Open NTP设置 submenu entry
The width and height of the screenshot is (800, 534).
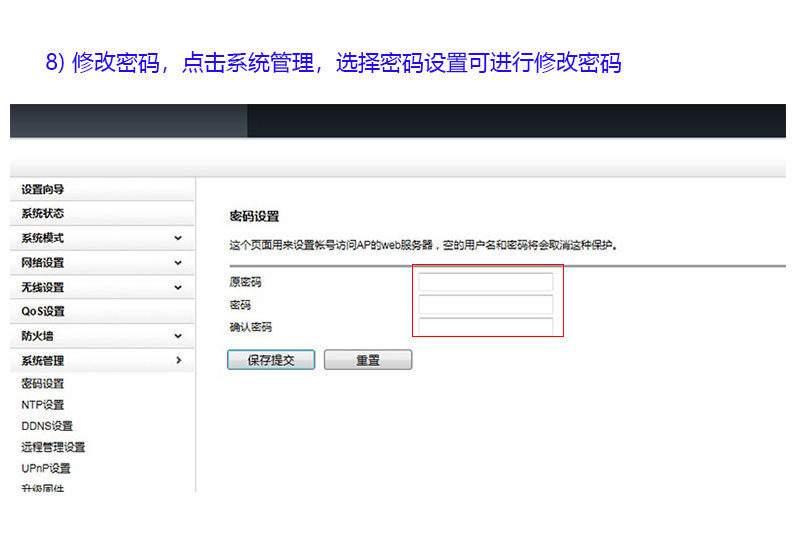(x=43, y=405)
